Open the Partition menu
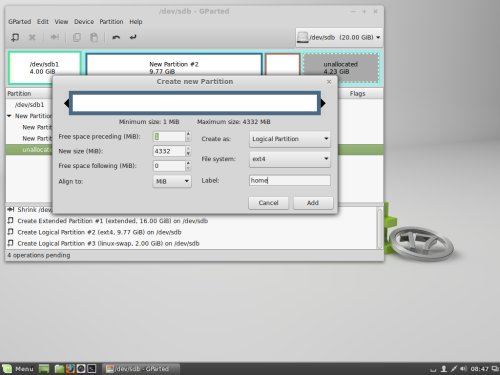The width and height of the screenshot is (500, 375). click(111, 22)
